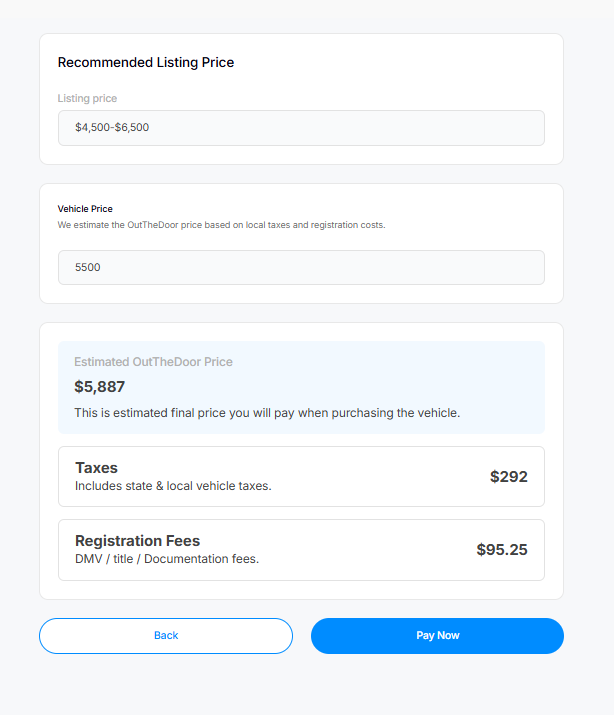This screenshot has width=614, height=715.
Task: Click the "DMV / title / Documentation fees" text
Action: (x=167, y=559)
